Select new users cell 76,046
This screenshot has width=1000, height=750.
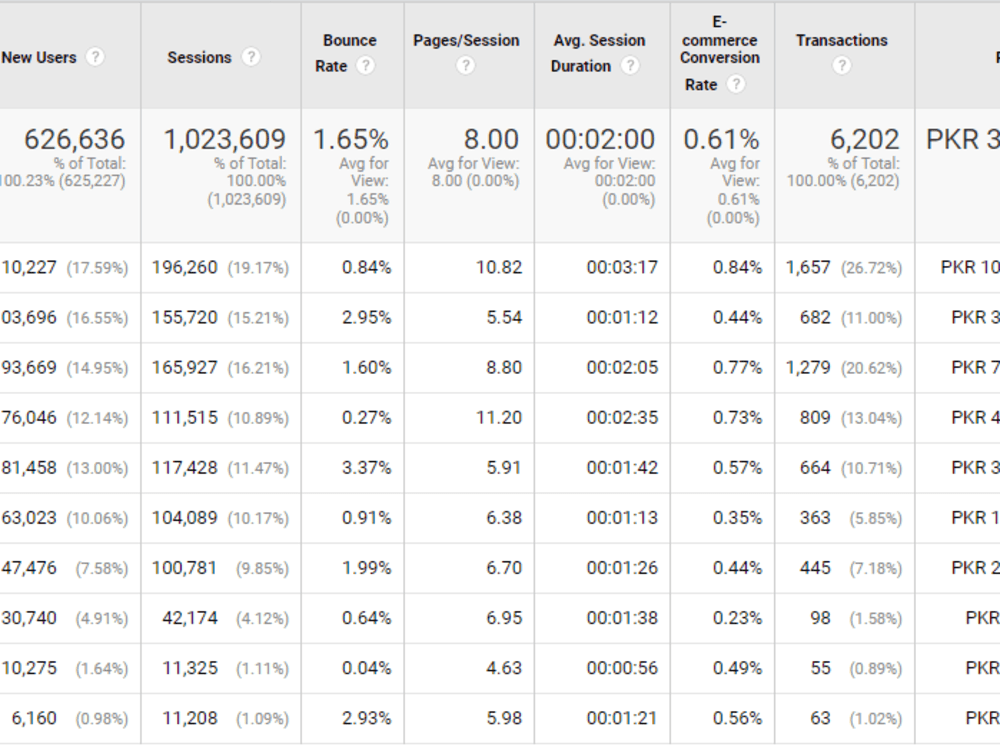tap(29, 418)
